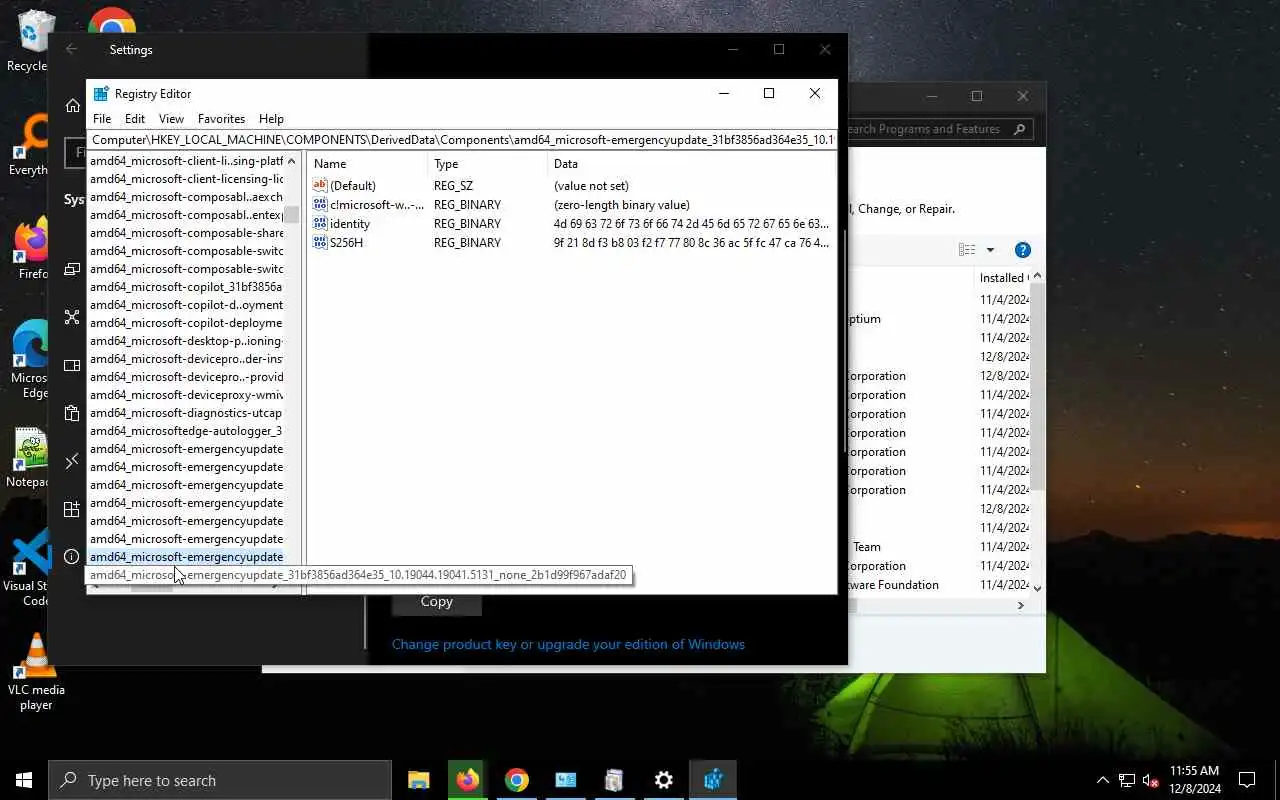Viewport: 1280px width, 800px height.
Task: Select the (Default) value icon in the Registry Editor
Action: pyautogui.click(x=320, y=185)
